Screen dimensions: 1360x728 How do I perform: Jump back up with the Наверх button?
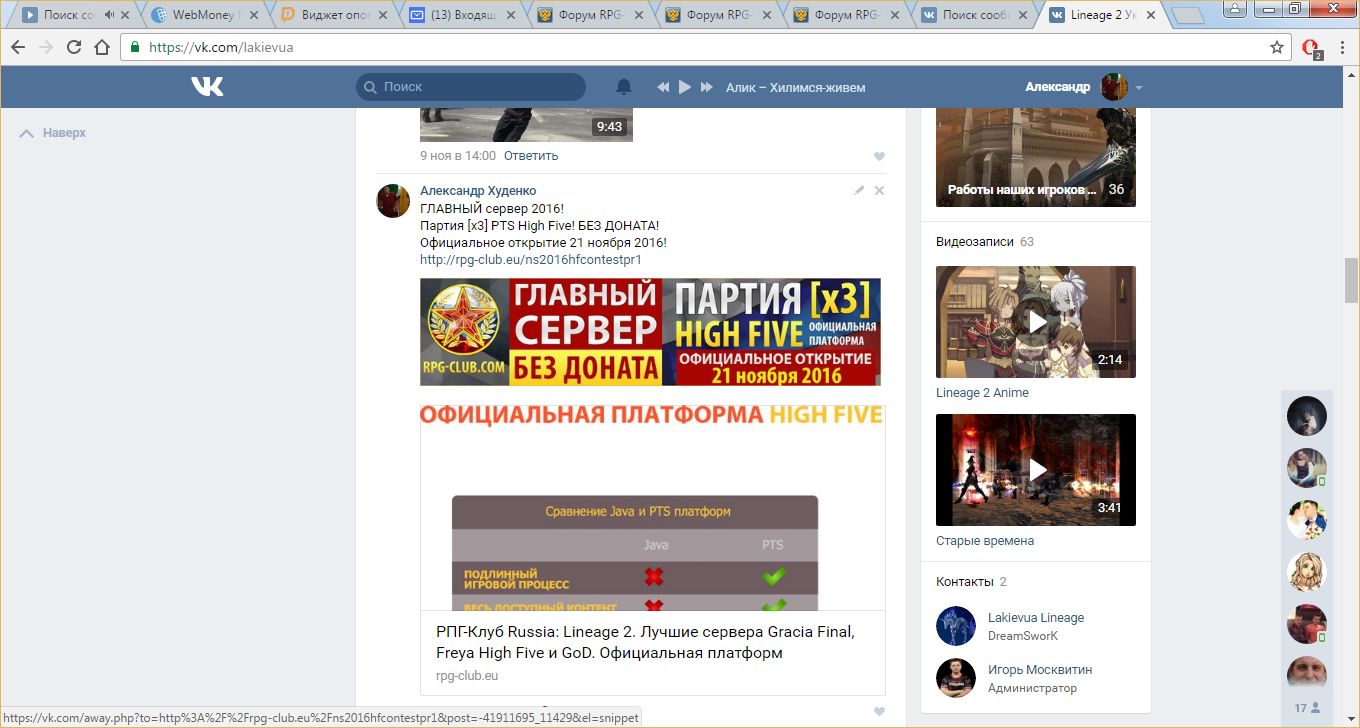53,133
